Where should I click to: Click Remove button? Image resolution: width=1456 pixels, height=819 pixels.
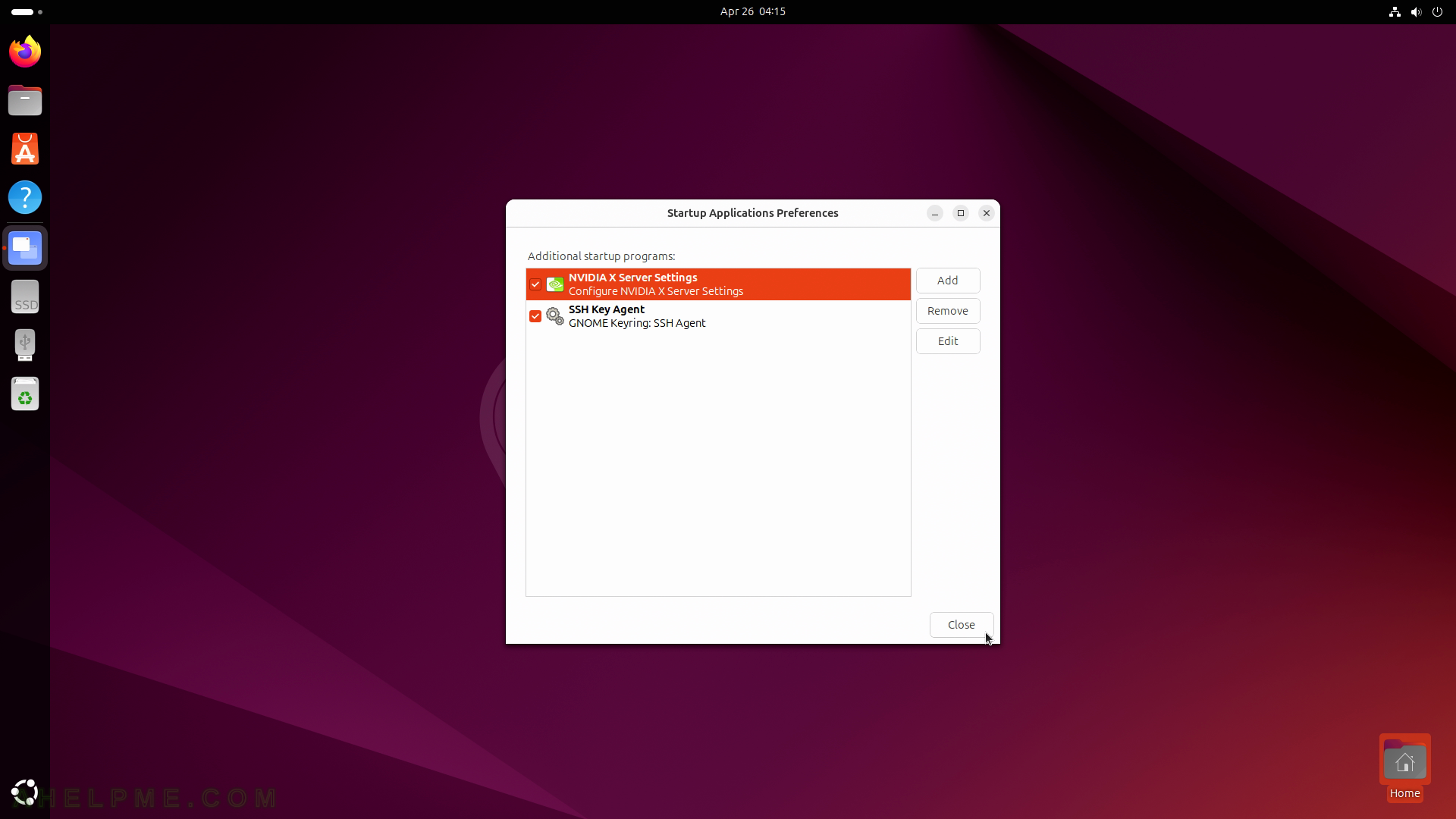coord(948,311)
